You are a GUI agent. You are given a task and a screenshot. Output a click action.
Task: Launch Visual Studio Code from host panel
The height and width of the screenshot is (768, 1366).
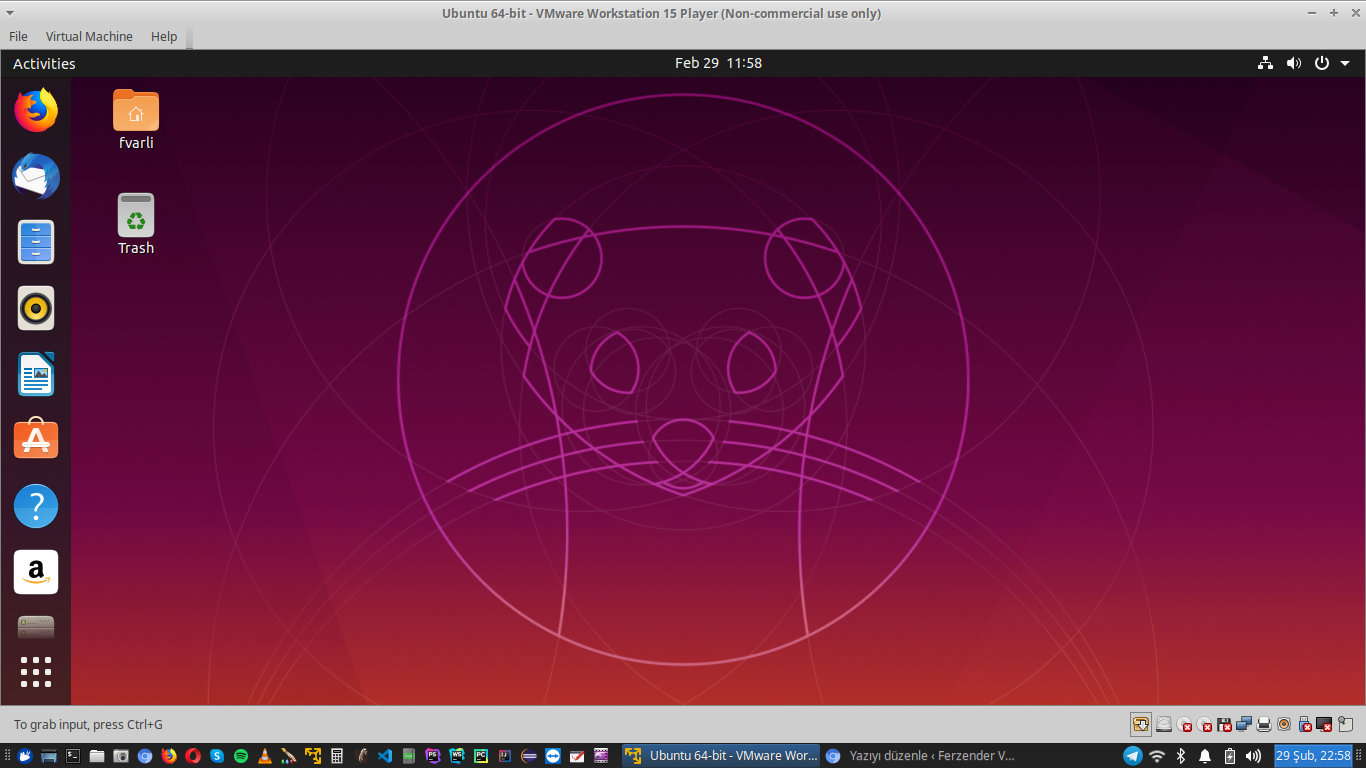pos(385,756)
